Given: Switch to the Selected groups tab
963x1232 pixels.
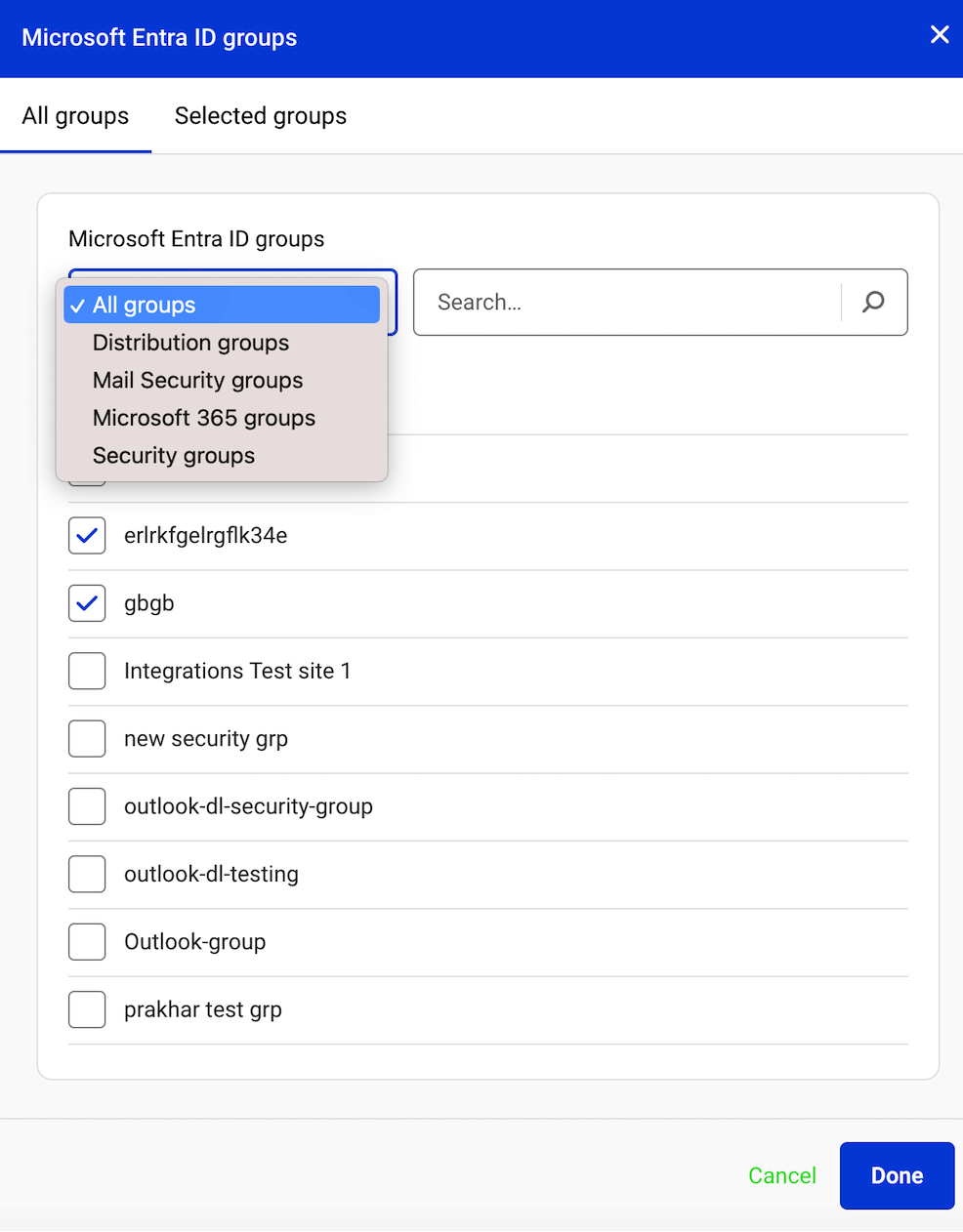Looking at the screenshot, I should pos(261,116).
